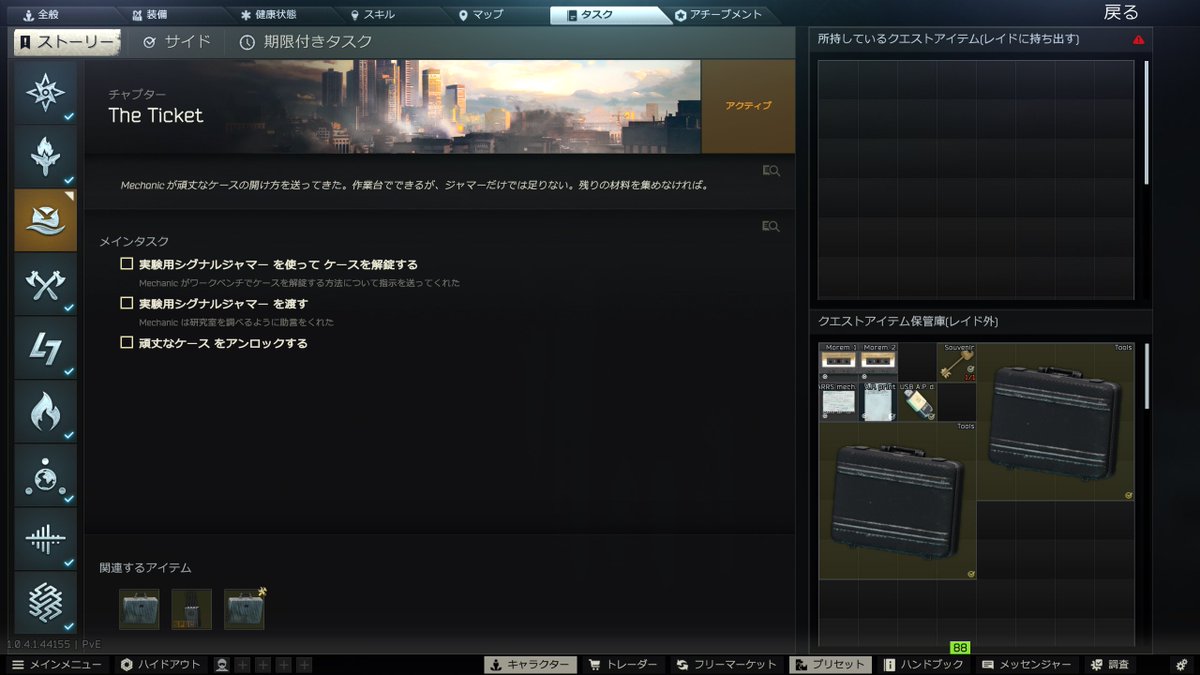Image resolution: width=1200 pixels, height=675 pixels.
Task: Select the USB A.P. d. flash drive
Action: click(x=917, y=401)
